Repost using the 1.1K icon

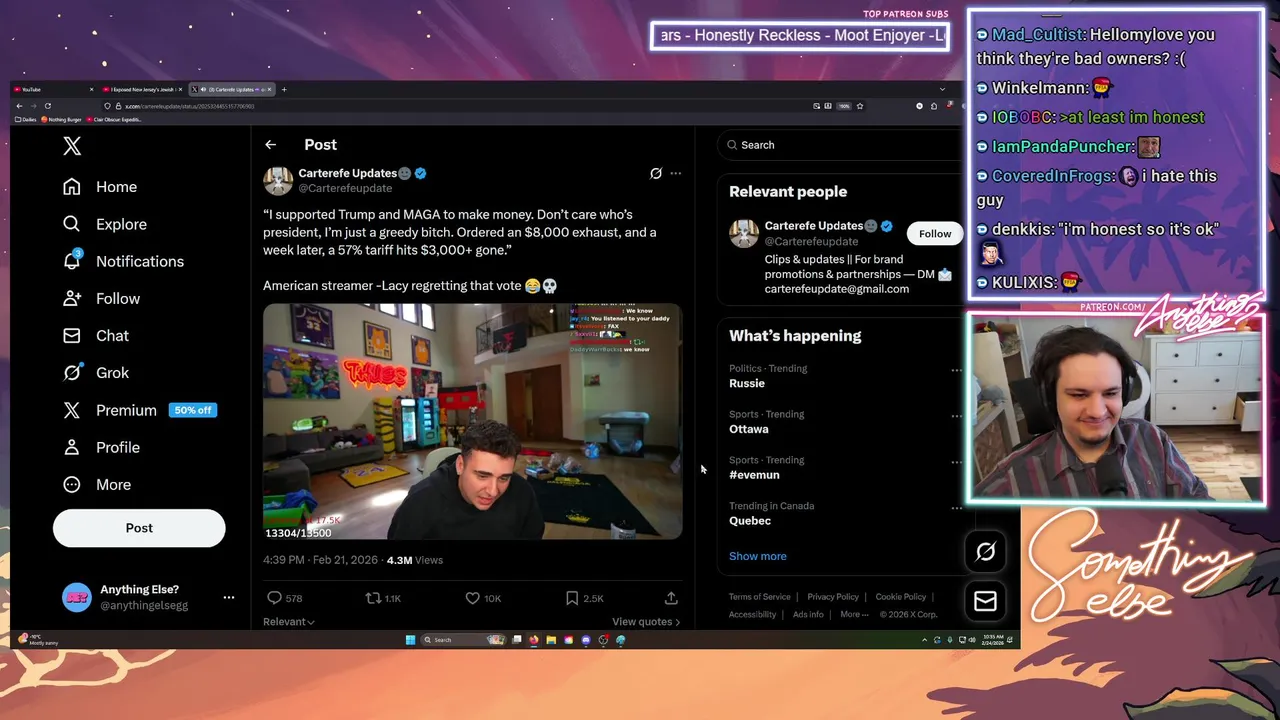[x=373, y=598]
